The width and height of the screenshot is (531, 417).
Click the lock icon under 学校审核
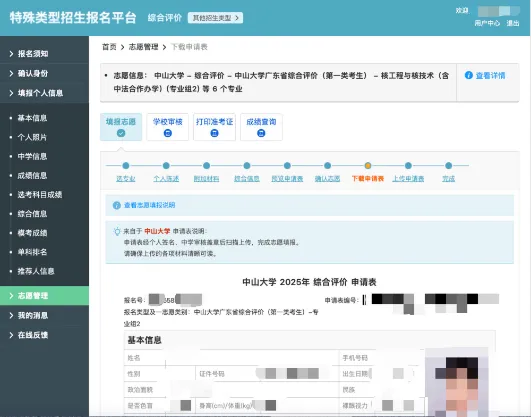168,133
